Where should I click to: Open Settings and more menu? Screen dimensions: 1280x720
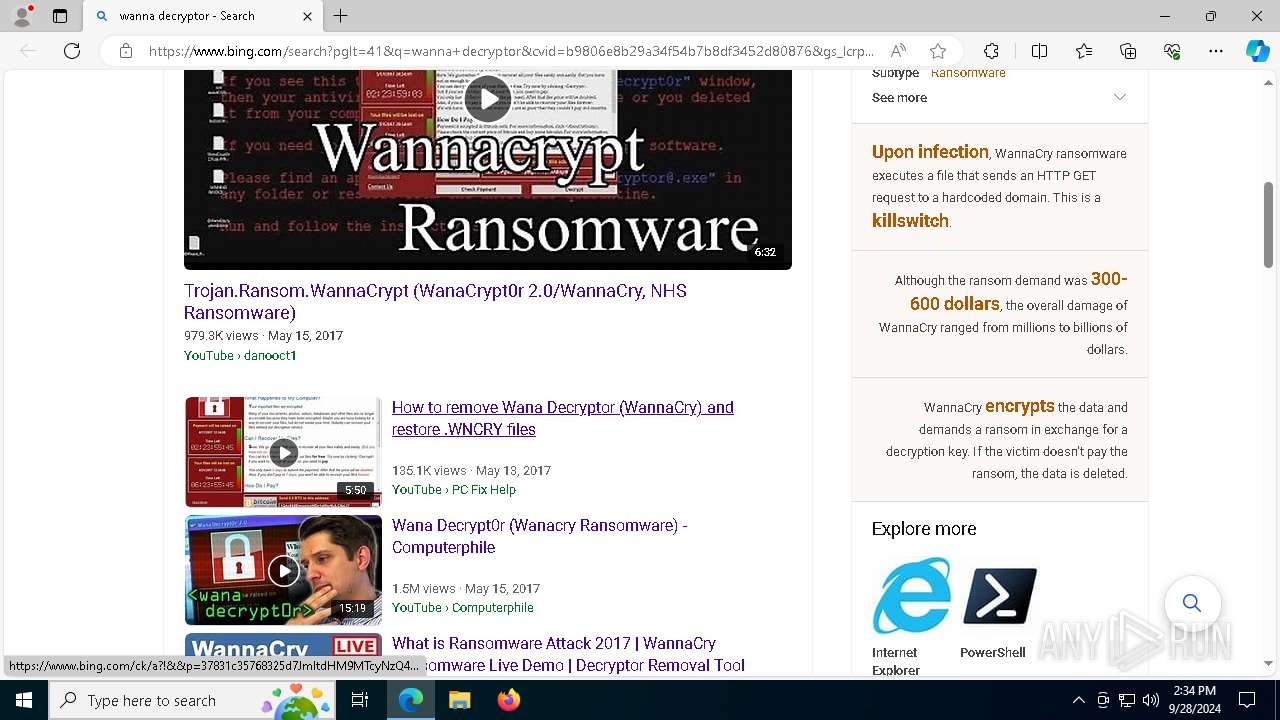1216,51
